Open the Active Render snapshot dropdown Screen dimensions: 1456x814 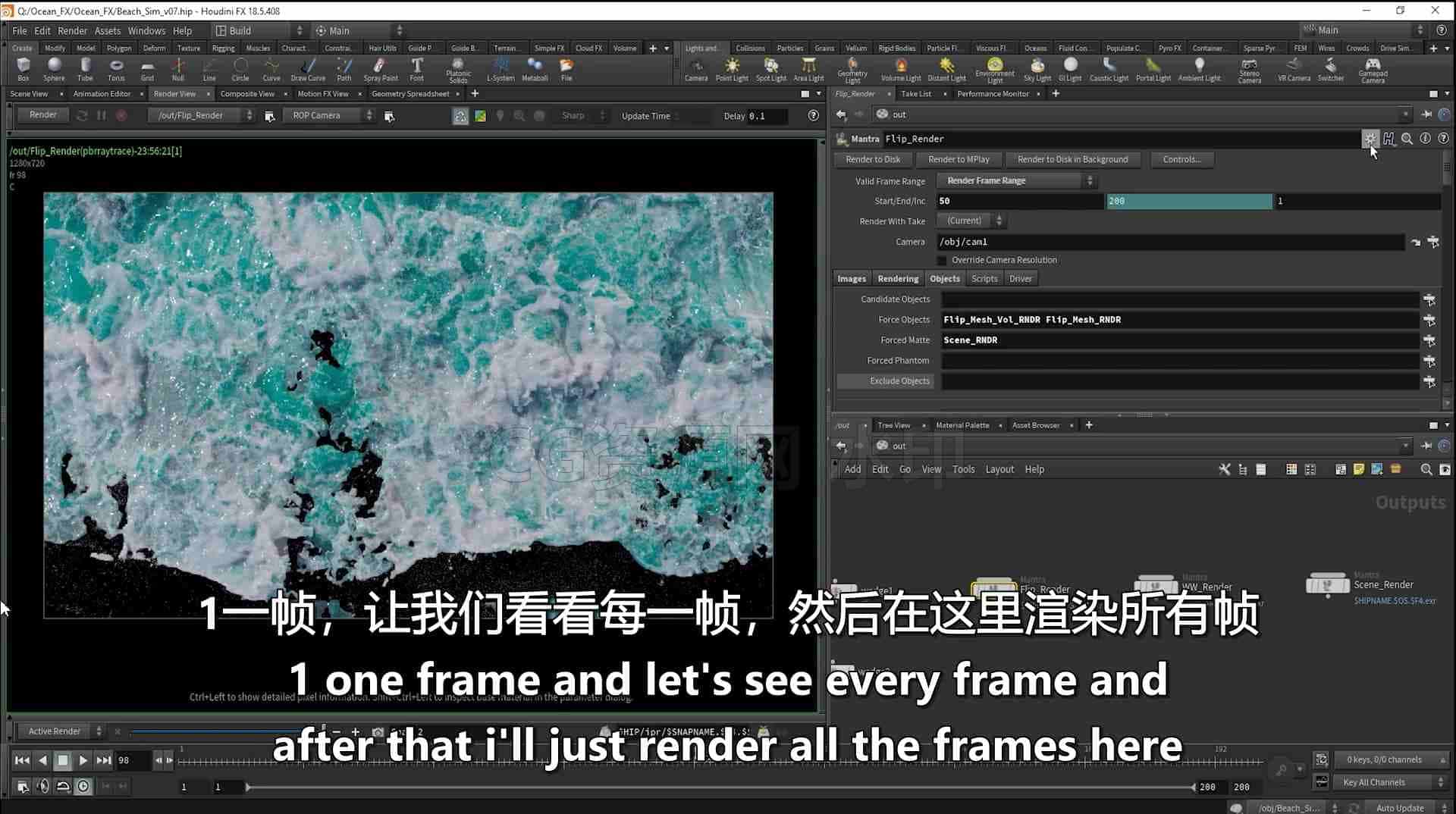(x=62, y=731)
